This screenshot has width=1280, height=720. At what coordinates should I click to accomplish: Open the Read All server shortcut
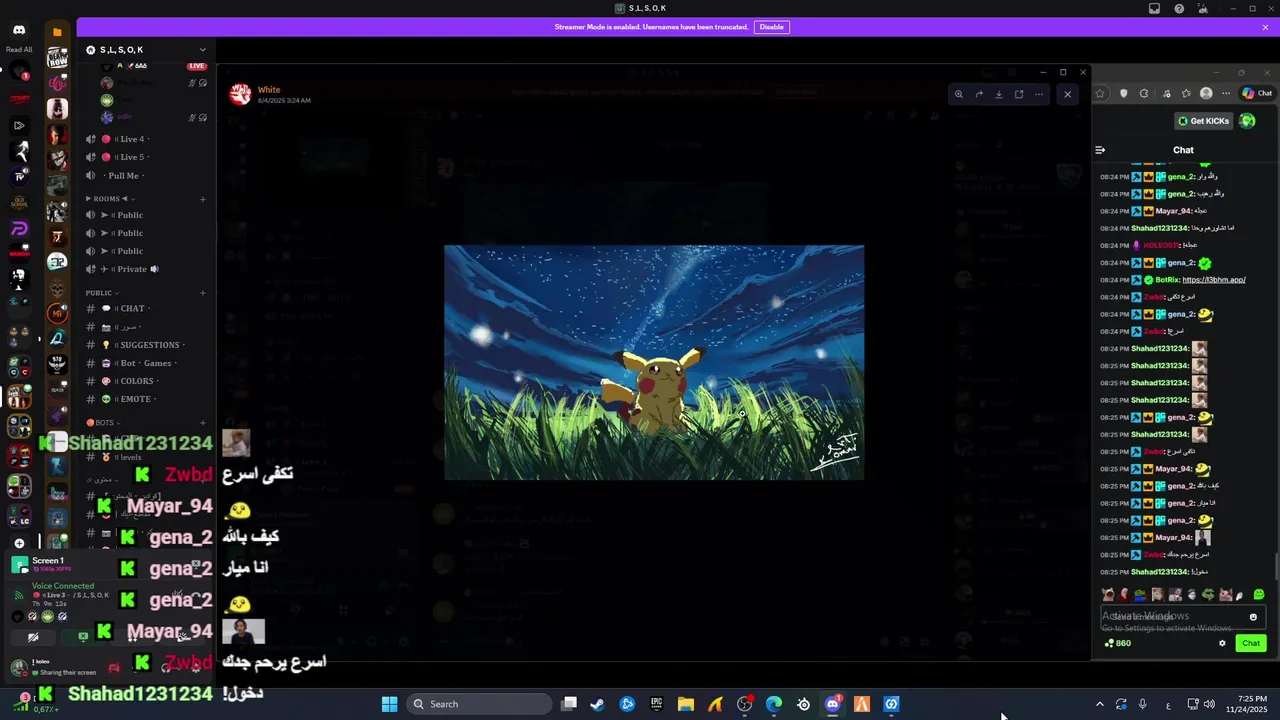pos(19,49)
